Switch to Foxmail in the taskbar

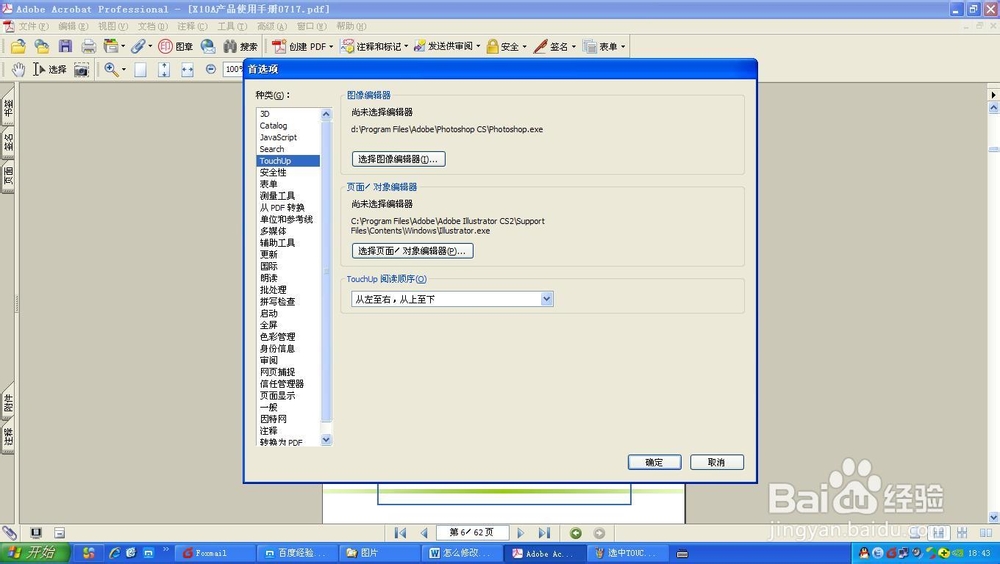214,553
